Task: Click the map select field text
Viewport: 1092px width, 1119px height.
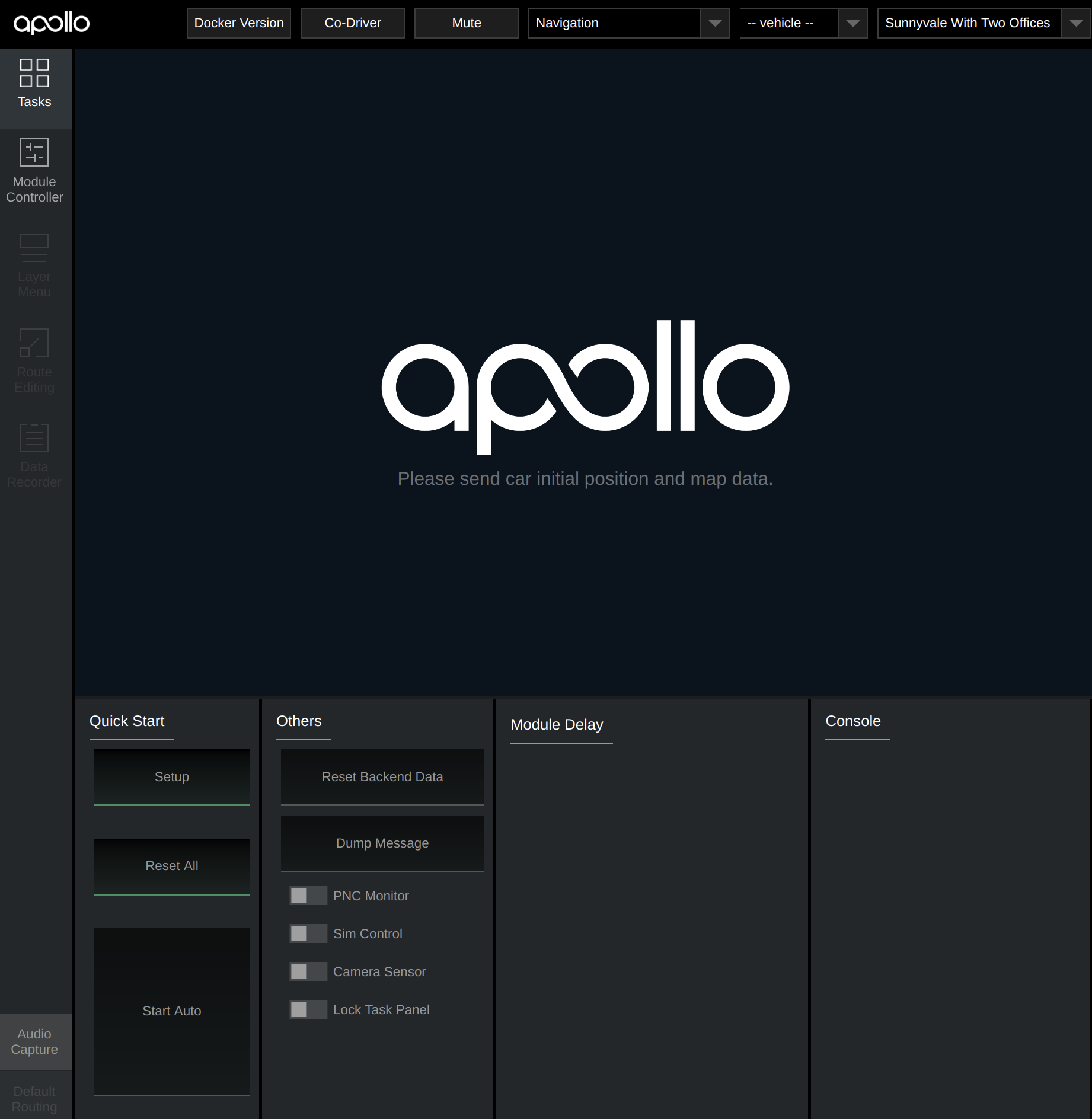Action: 968,23
